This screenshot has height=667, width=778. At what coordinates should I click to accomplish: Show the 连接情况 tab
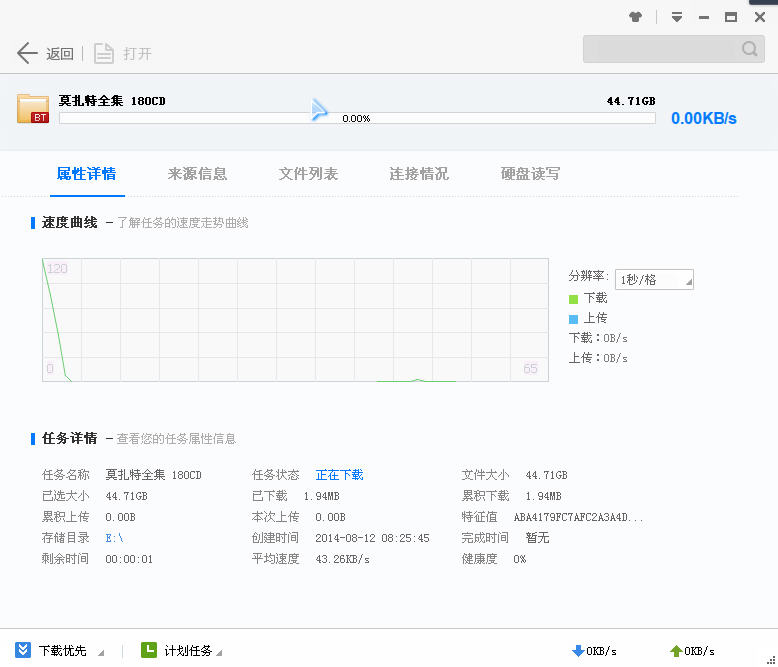click(x=419, y=174)
